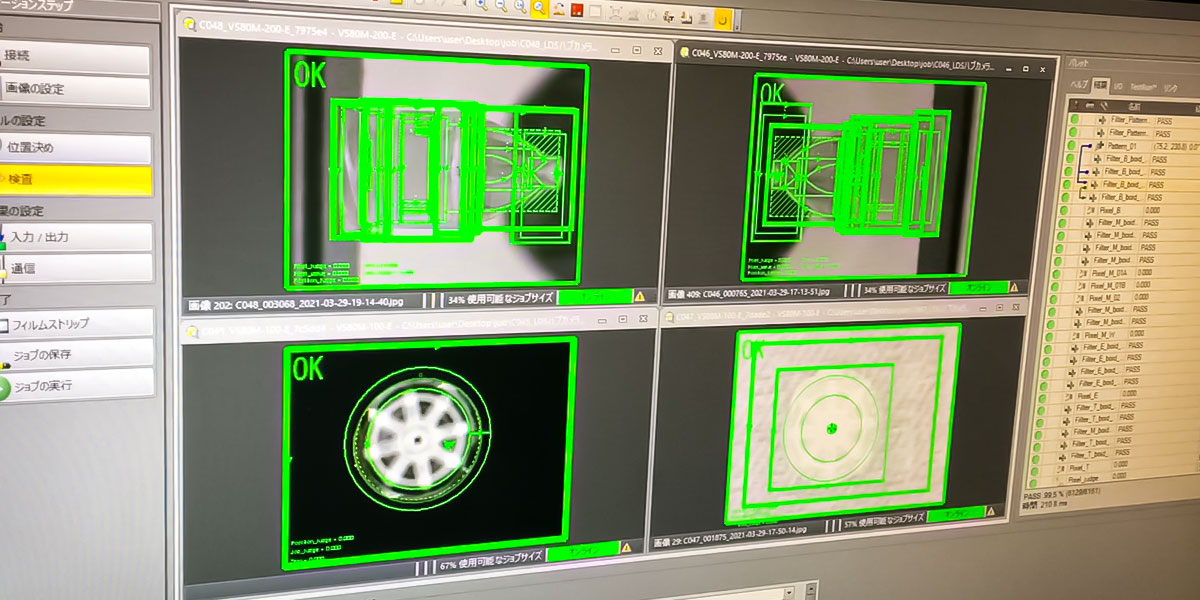Switch to the I/O tab in palette
This screenshot has height=600, width=1200.
tap(1118, 87)
